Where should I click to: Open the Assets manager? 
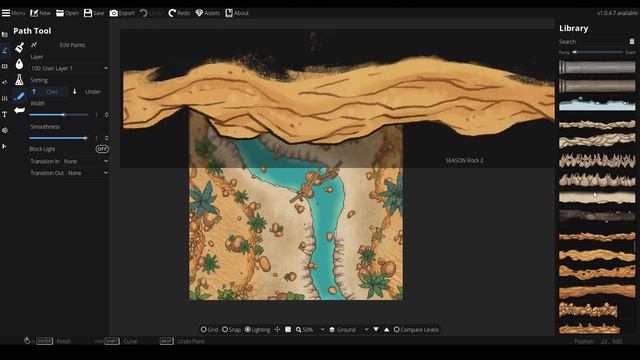point(207,13)
